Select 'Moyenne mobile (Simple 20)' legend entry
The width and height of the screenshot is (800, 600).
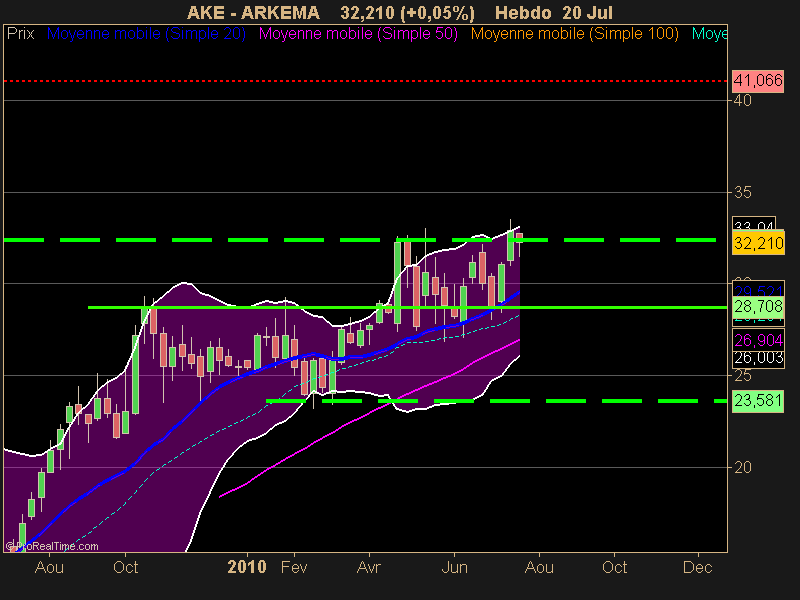point(146,34)
